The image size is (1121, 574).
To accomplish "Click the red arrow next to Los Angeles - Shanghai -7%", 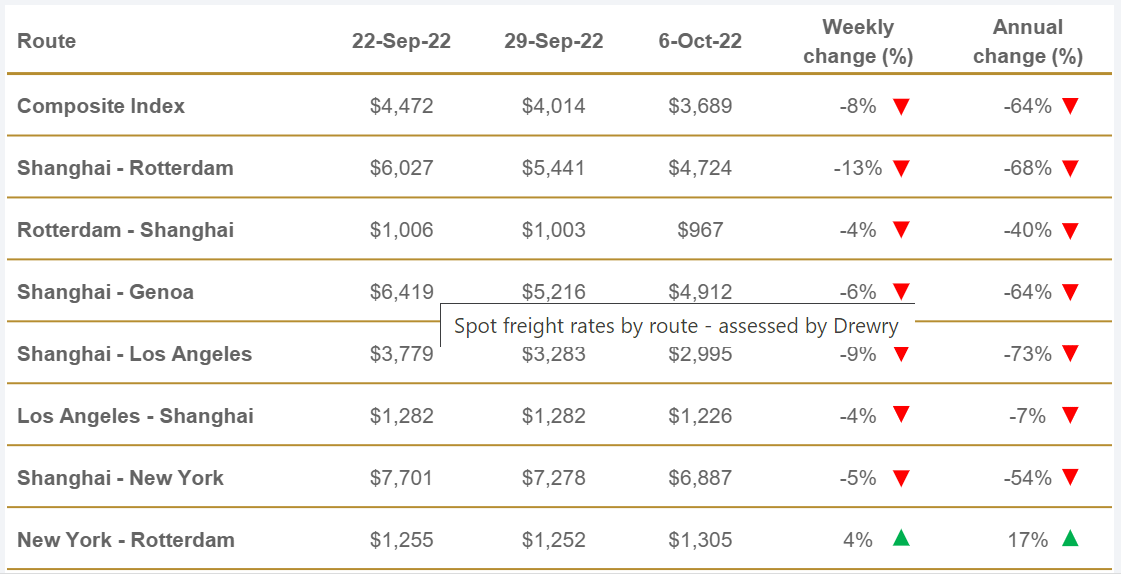I will tap(1070, 416).
